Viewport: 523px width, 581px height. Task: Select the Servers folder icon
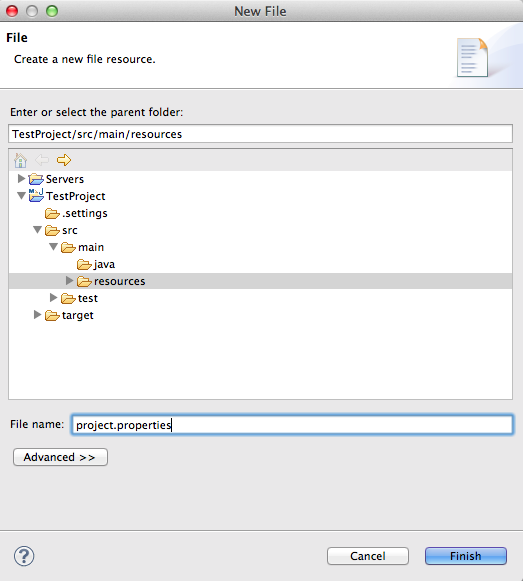(x=36, y=179)
